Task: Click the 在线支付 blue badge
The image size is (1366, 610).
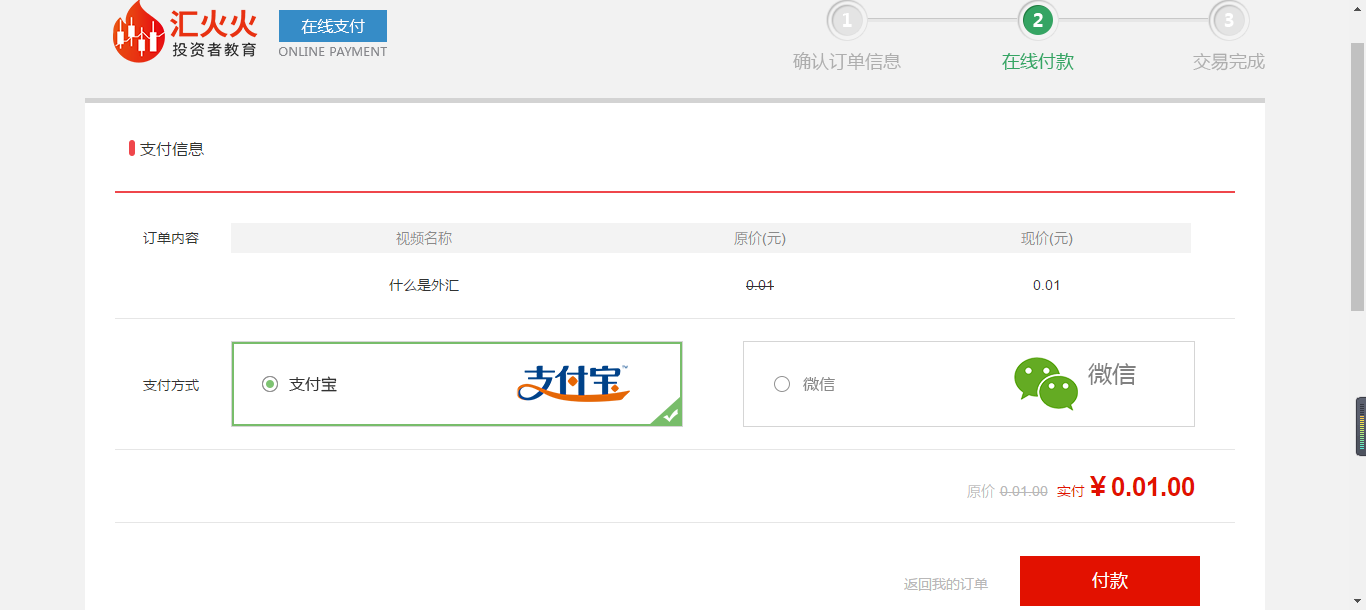Action: click(x=333, y=26)
